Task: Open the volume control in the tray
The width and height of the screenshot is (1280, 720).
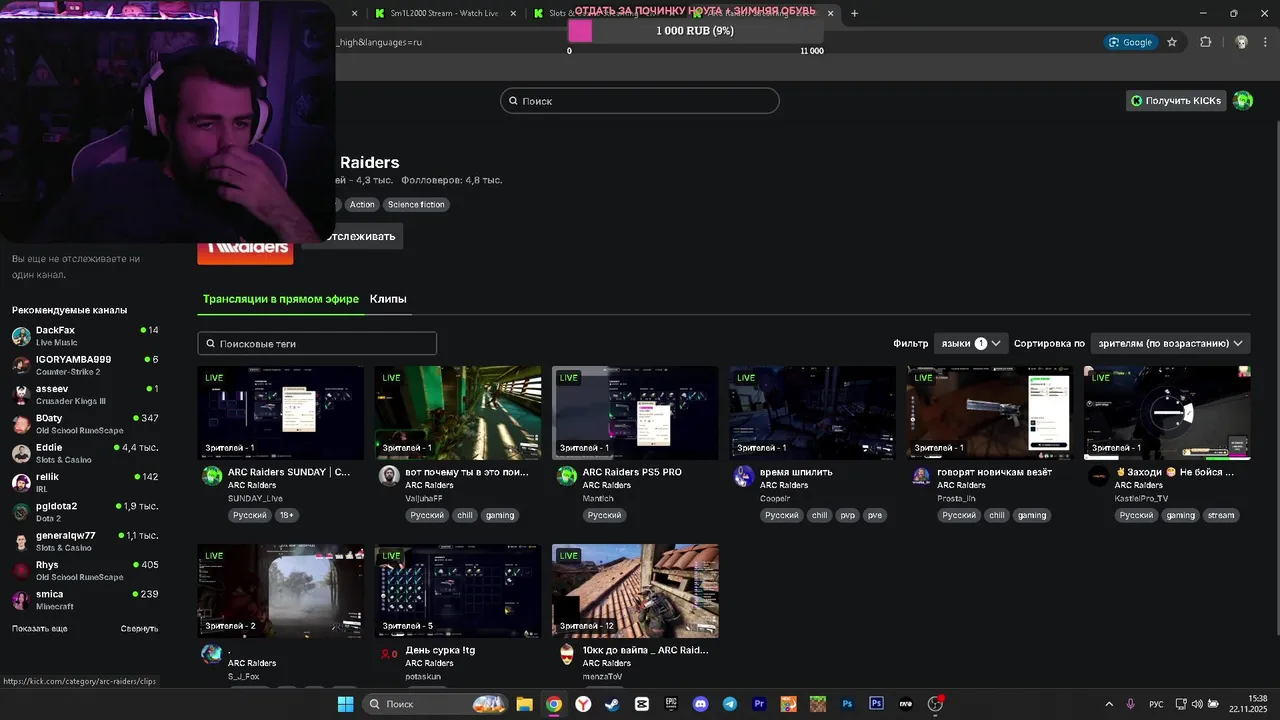Action: [1198, 704]
